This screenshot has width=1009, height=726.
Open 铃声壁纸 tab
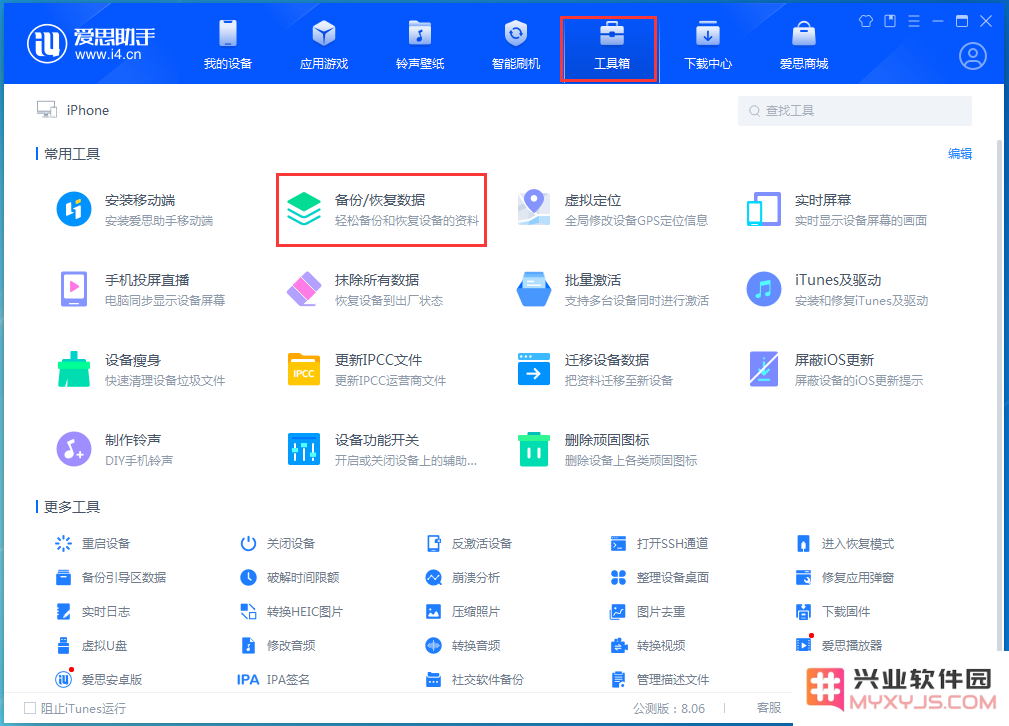pos(420,45)
